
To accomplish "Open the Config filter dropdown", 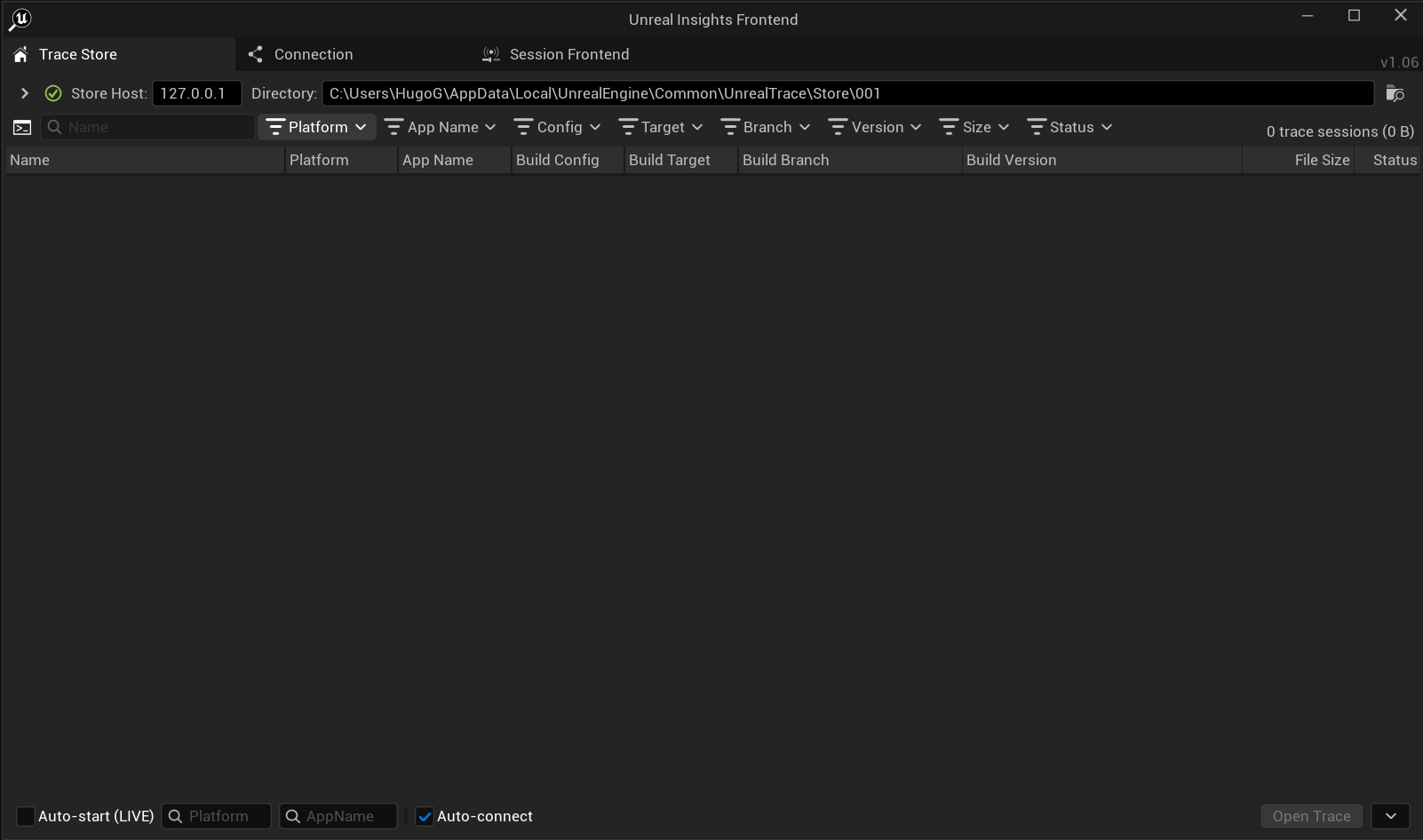I will 558,127.
